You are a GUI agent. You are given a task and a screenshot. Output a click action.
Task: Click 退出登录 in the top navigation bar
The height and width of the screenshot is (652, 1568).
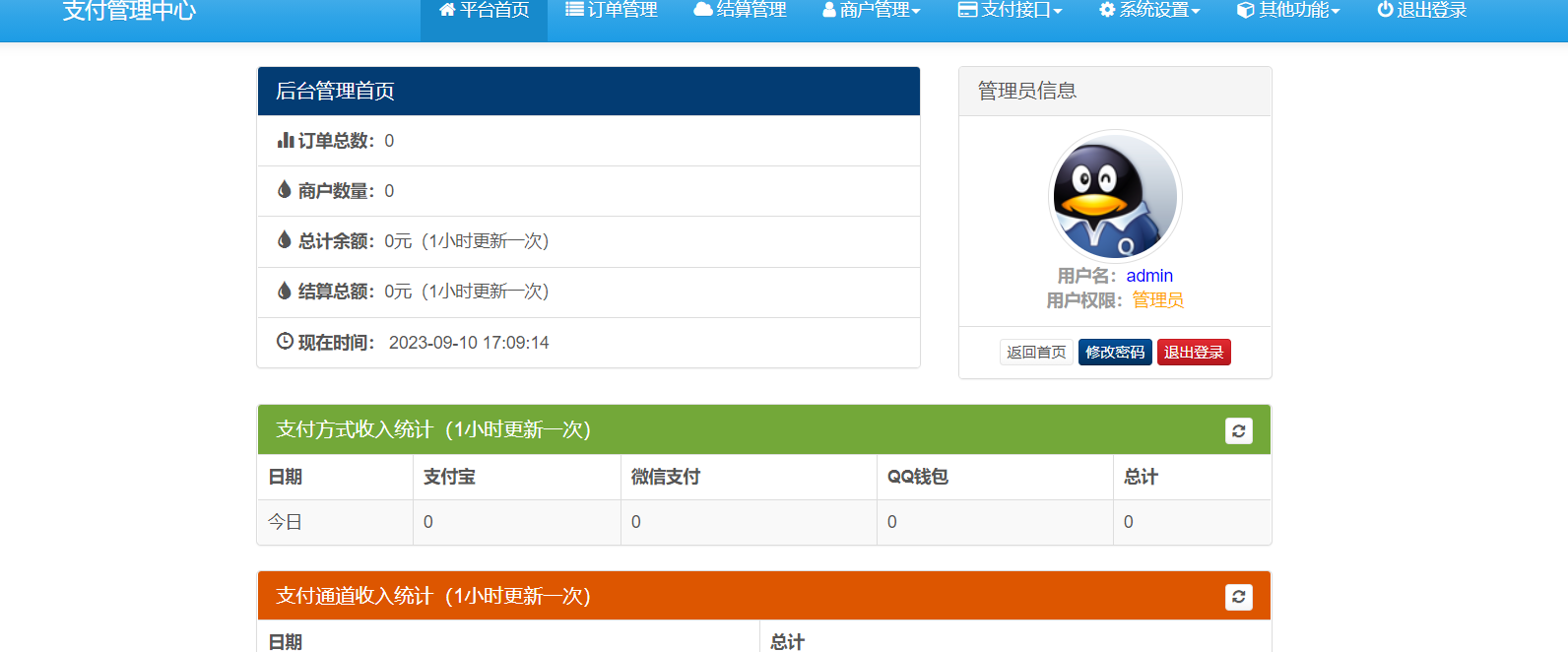click(1422, 11)
